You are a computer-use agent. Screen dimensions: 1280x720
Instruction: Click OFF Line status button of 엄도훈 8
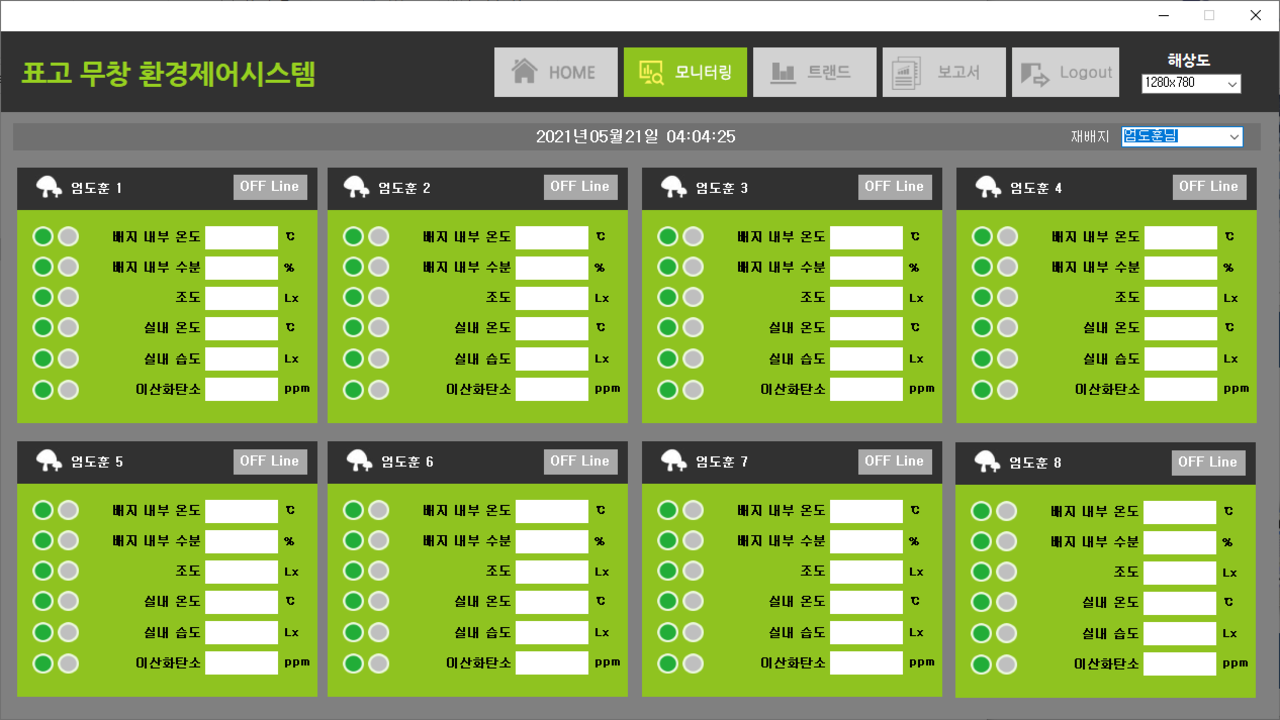click(1208, 462)
